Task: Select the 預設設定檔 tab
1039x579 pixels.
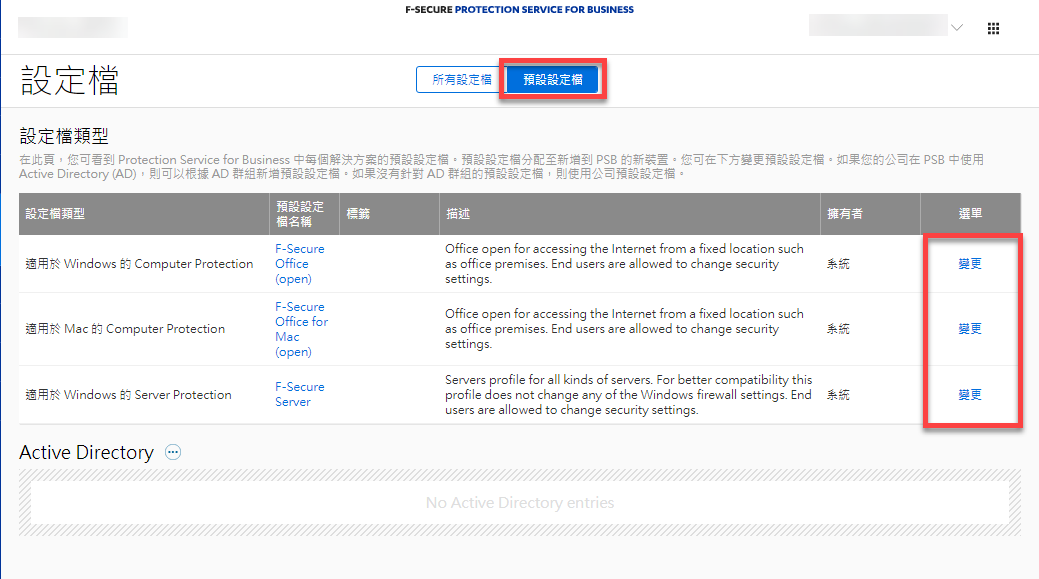Action: point(553,80)
